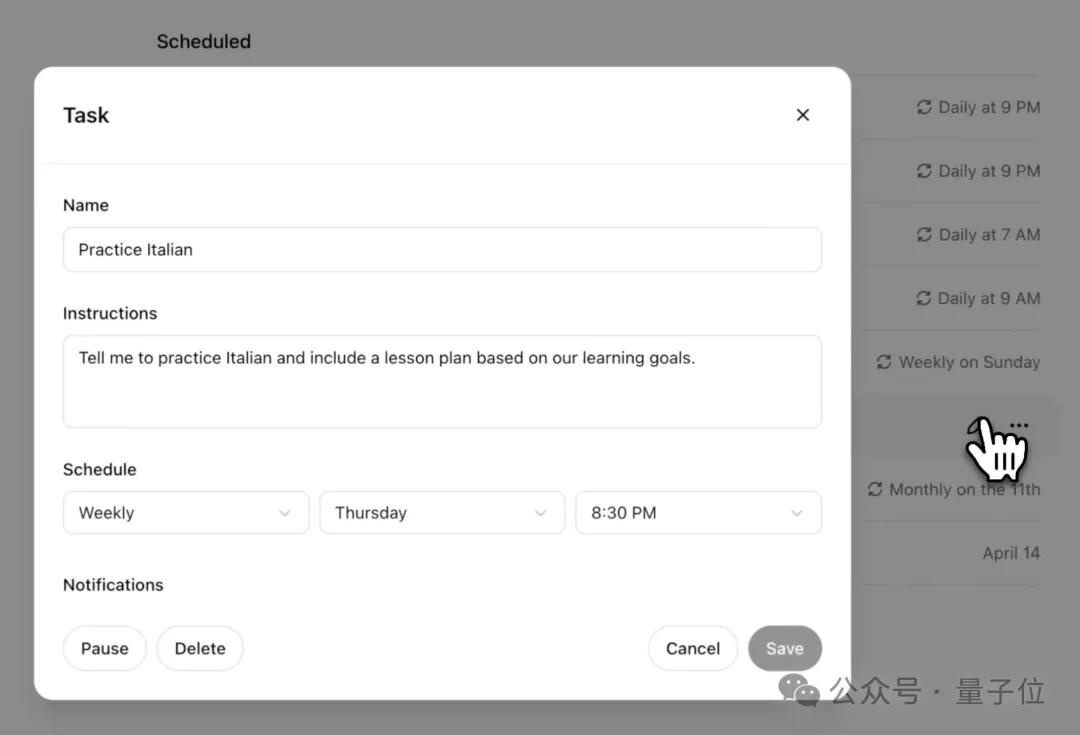Cancel the task edits
The height and width of the screenshot is (735, 1080).
point(693,648)
